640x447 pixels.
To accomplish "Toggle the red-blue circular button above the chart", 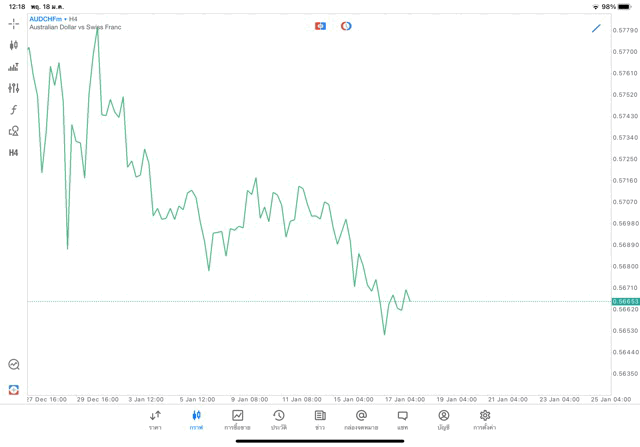I will pos(346,26).
